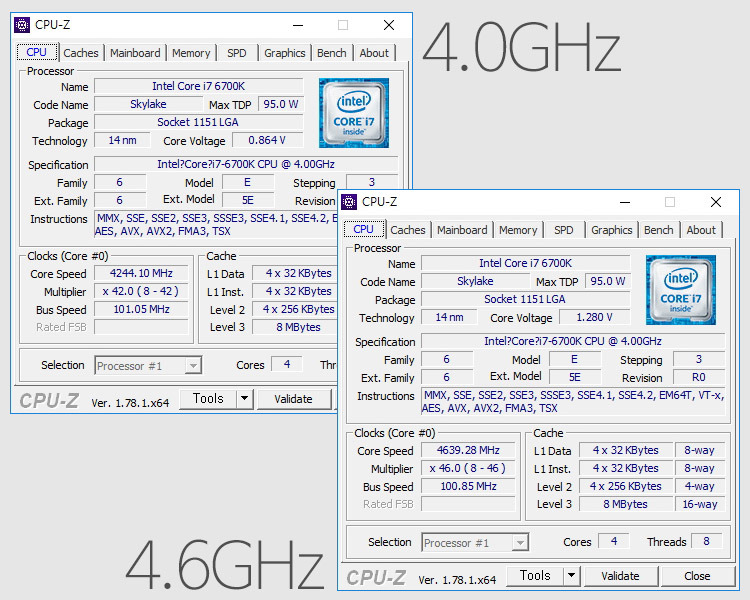The image size is (750, 600).
Task: Click Code Name Skylake in front window
Action: tap(475, 281)
